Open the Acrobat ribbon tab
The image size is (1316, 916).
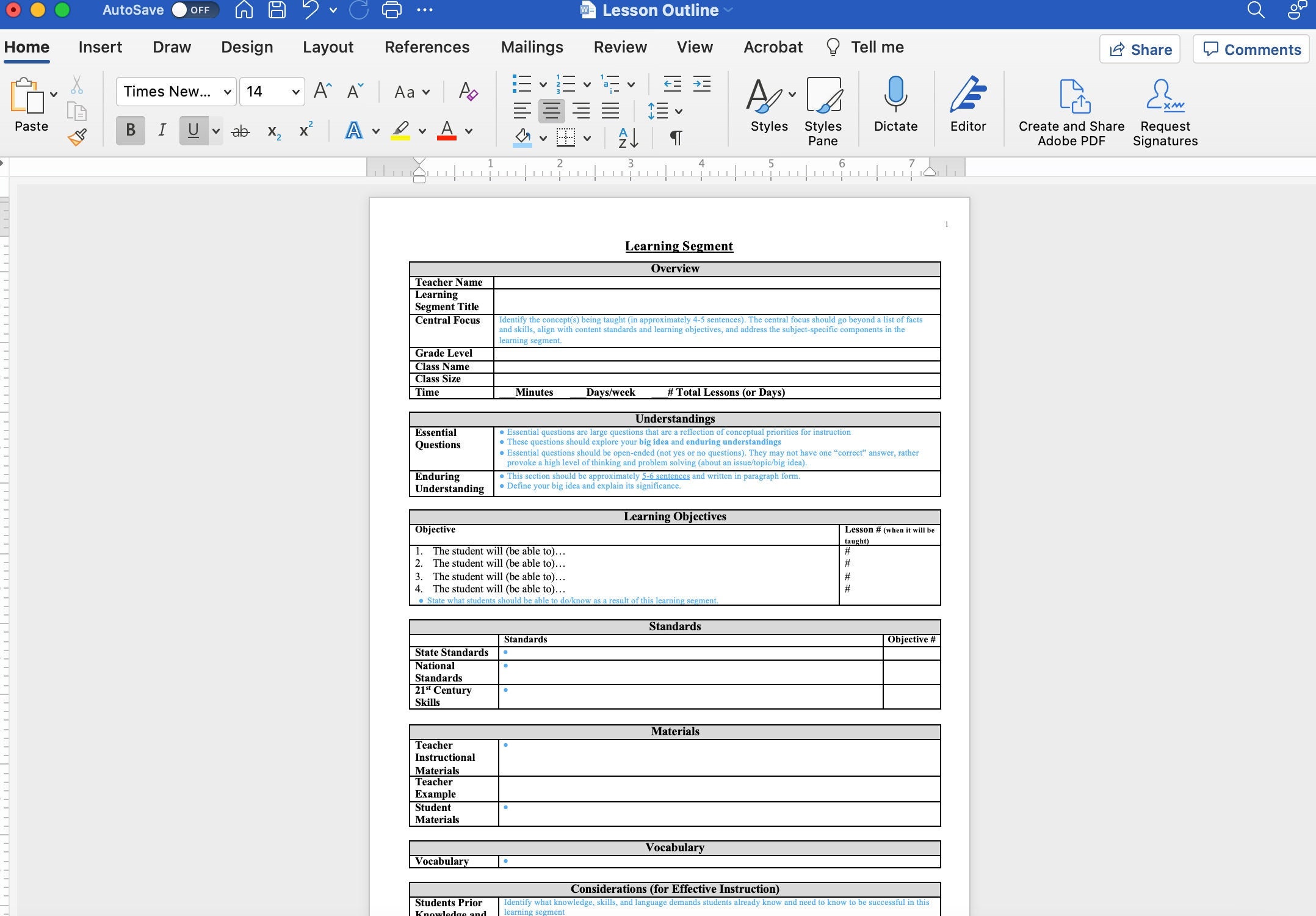coord(772,47)
